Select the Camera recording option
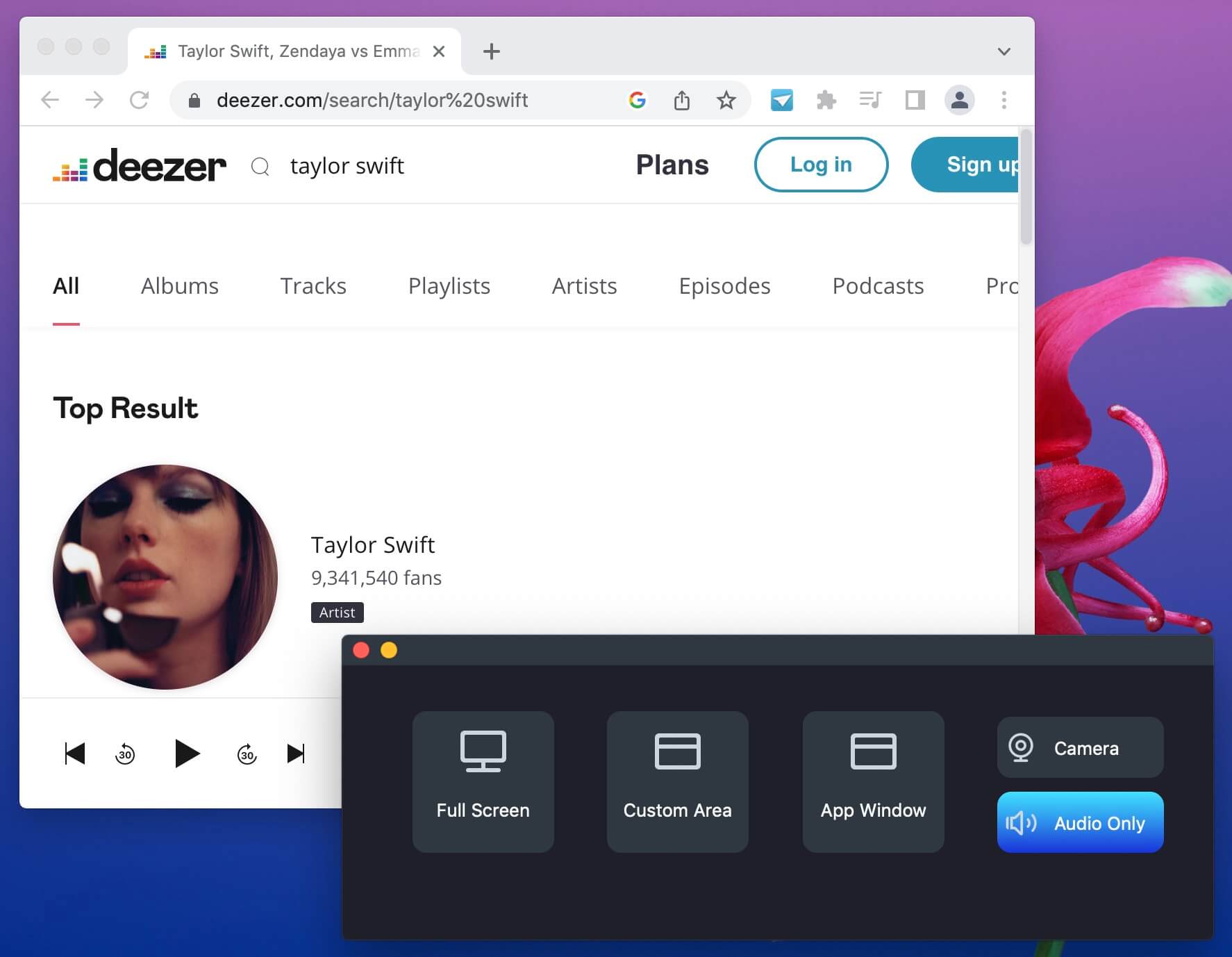 [1081, 747]
